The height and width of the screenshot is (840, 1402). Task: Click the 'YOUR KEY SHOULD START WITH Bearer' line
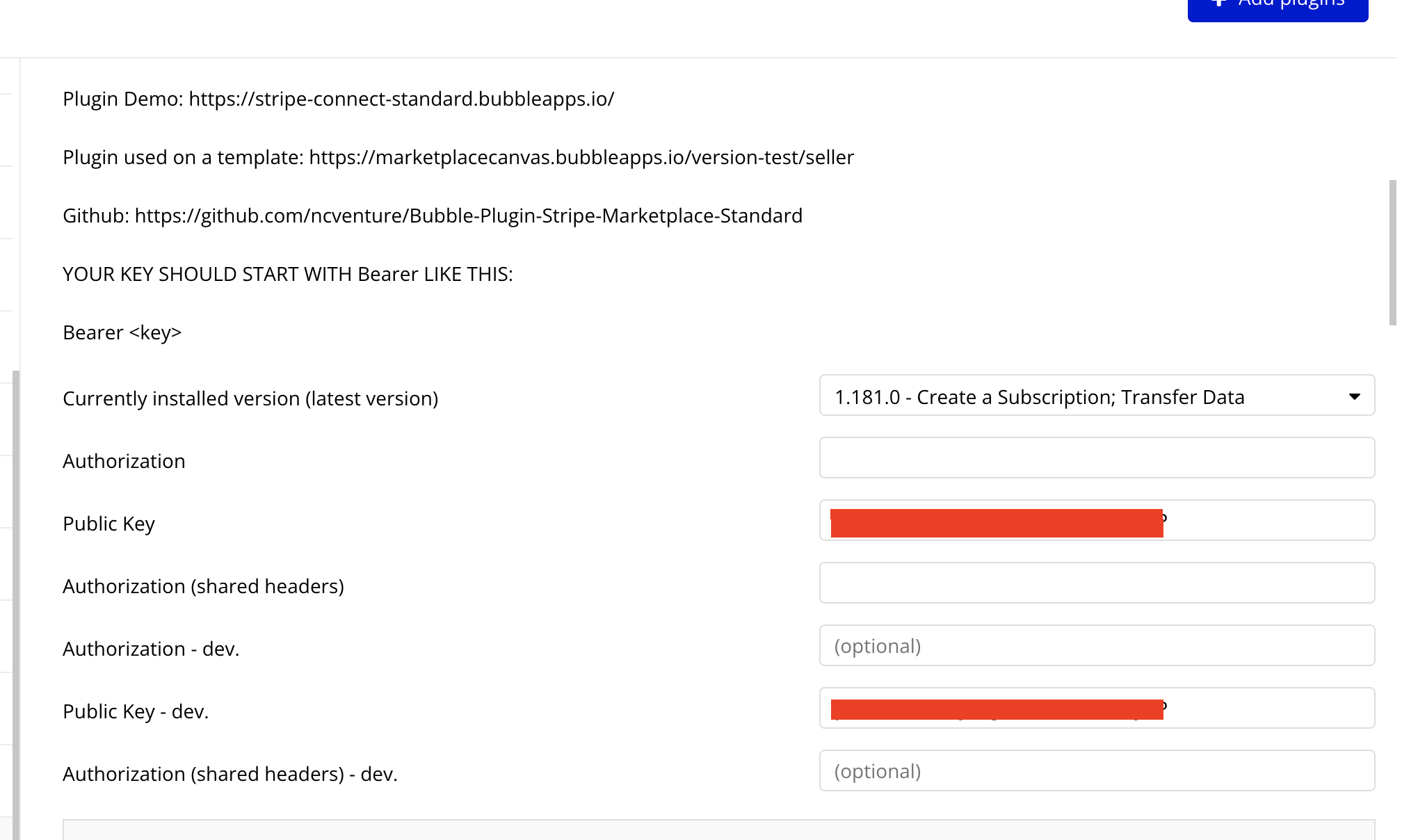point(288,274)
